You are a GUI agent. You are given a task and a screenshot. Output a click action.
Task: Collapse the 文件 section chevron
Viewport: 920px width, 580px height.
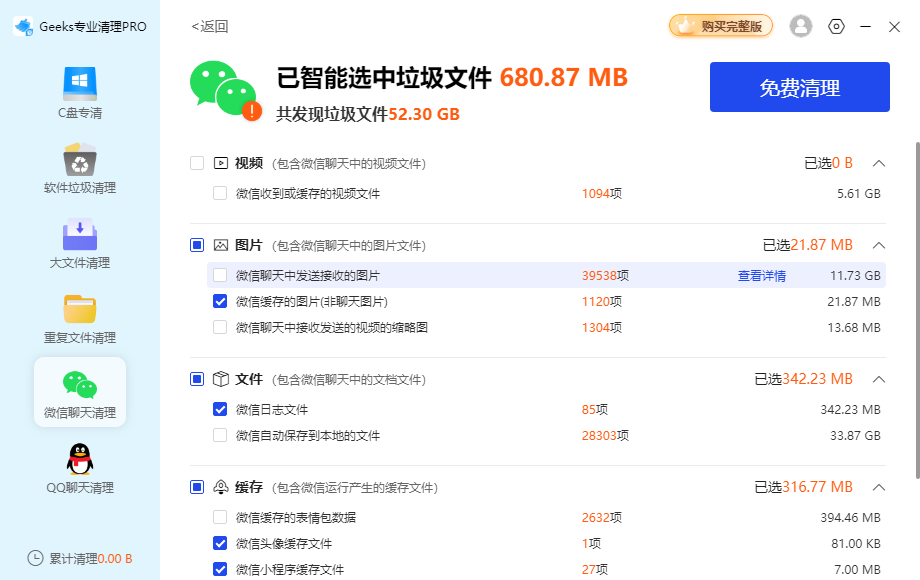pyautogui.click(x=878, y=379)
